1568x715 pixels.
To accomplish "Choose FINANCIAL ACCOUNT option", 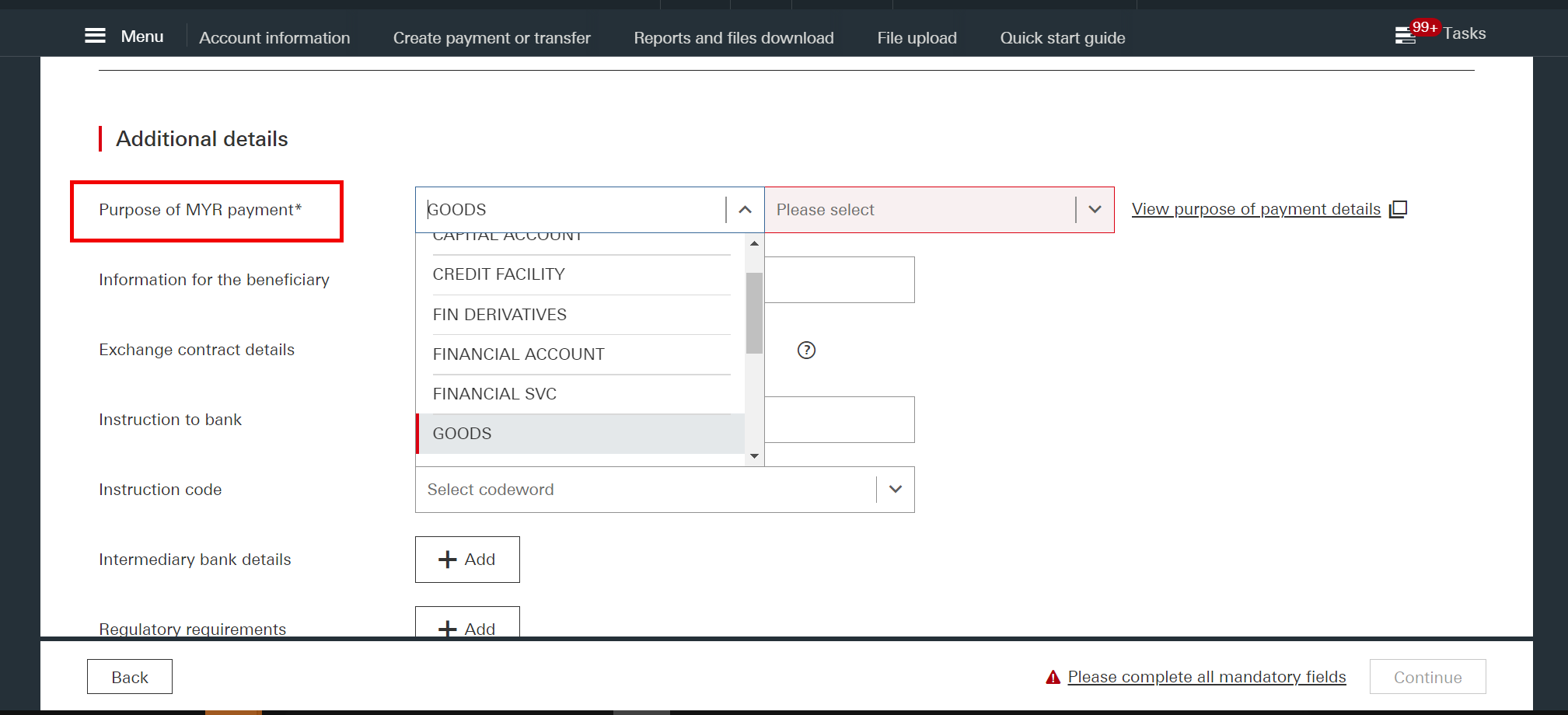I will coord(581,354).
